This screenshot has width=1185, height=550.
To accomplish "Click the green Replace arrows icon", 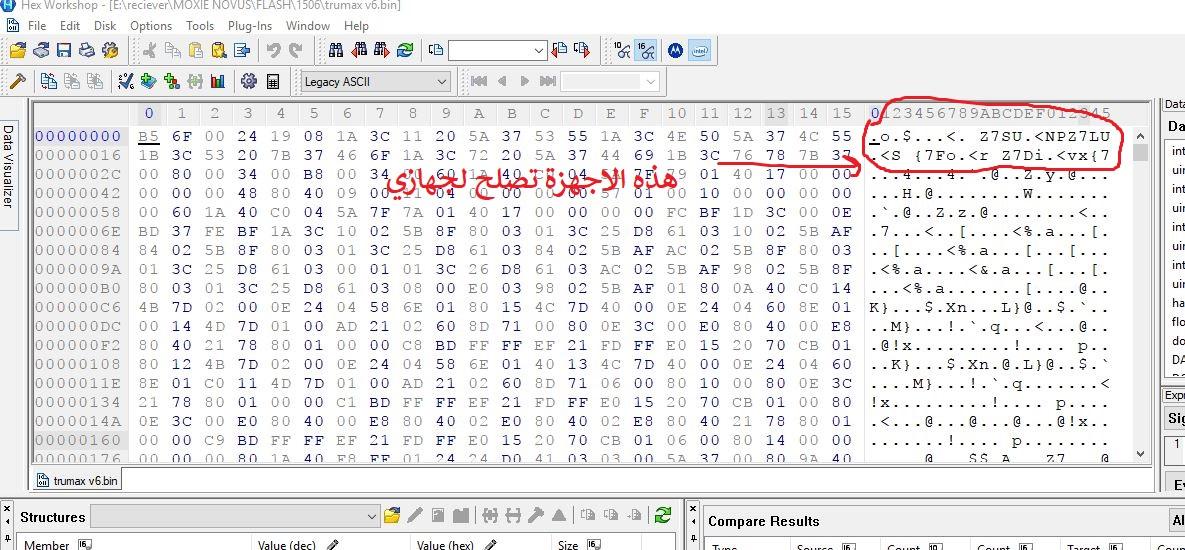I will point(405,51).
